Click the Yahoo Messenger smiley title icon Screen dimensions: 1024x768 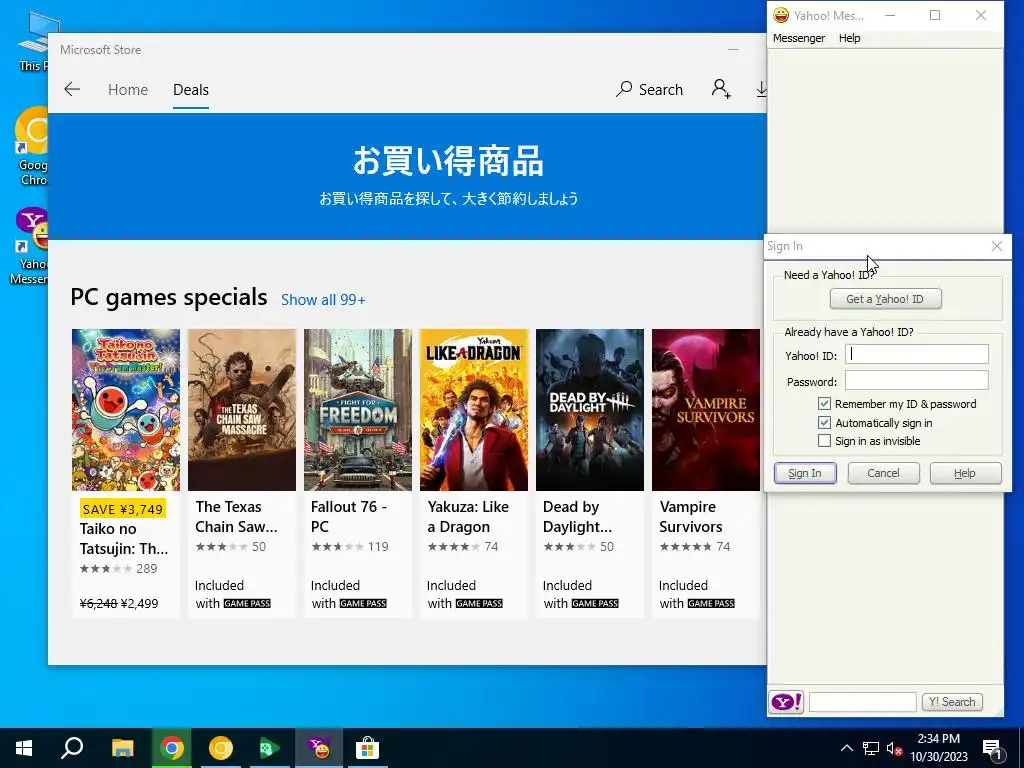tap(780, 15)
